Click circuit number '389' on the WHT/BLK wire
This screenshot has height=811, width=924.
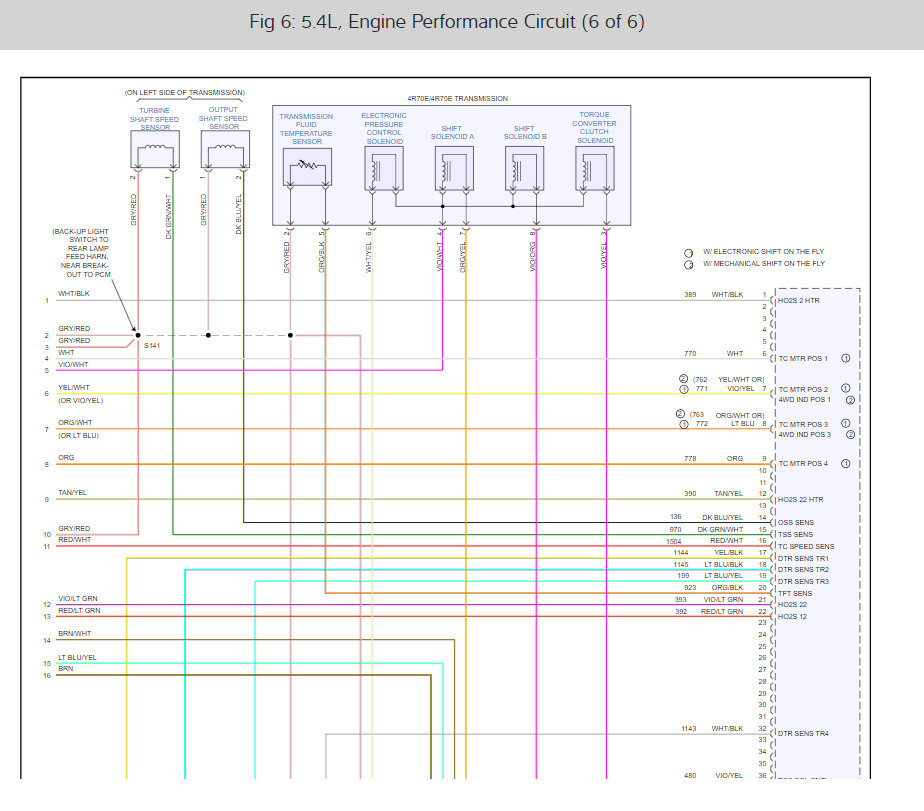[690, 295]
